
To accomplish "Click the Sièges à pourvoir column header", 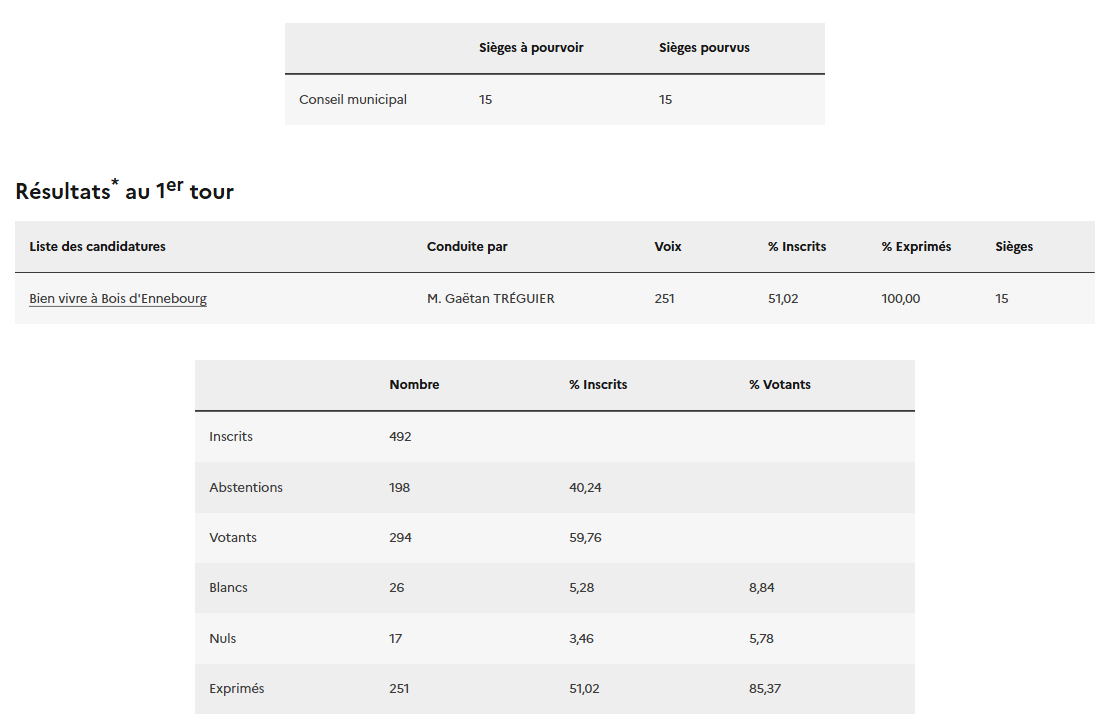I will pyautogui.click(x=531, y=48).
